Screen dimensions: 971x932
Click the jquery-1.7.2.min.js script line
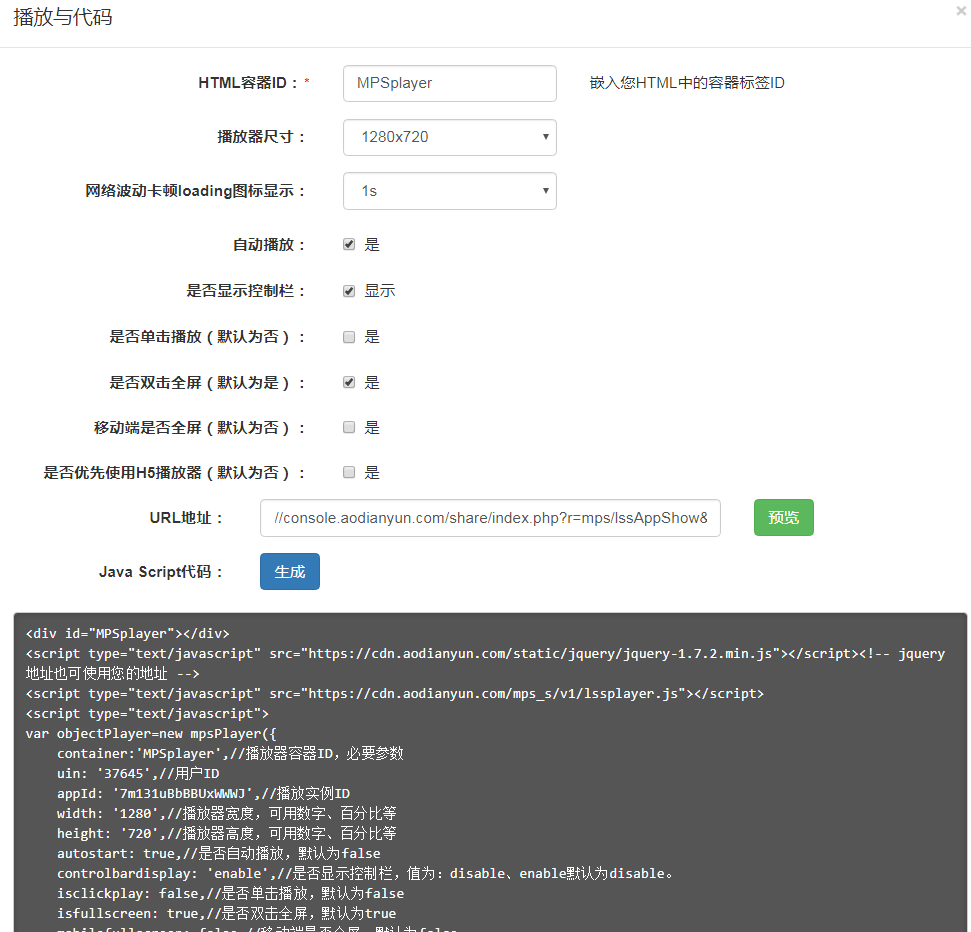pyautogui.click(x=486, y=653)
